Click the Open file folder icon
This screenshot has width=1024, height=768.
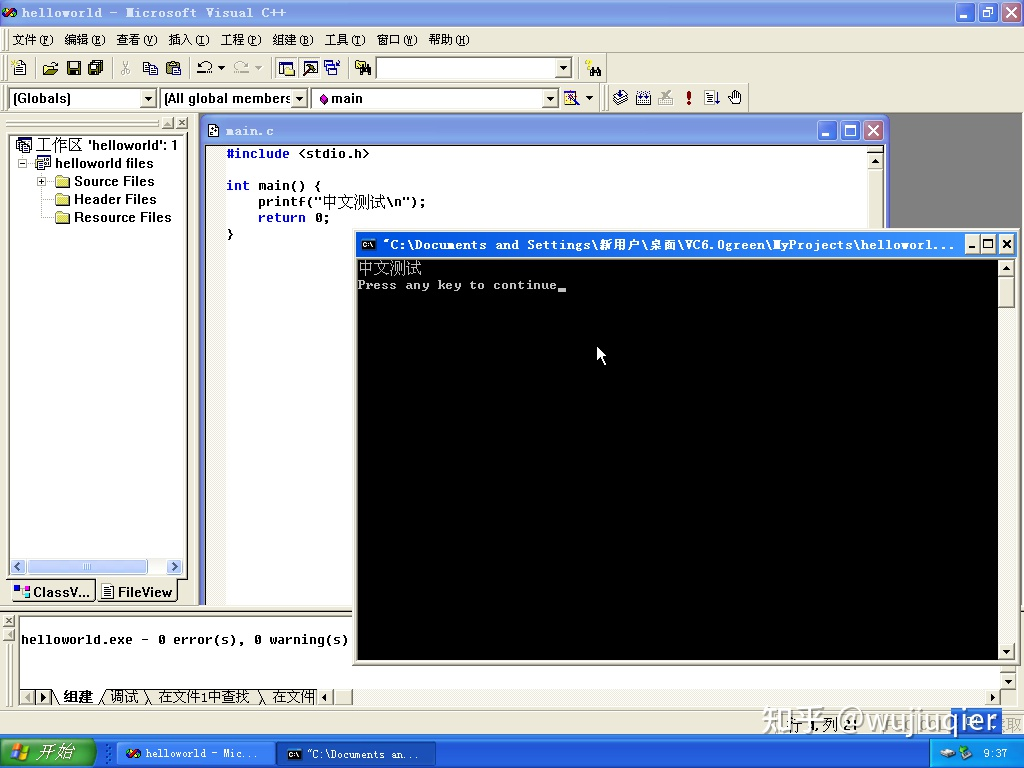[50, 67]
